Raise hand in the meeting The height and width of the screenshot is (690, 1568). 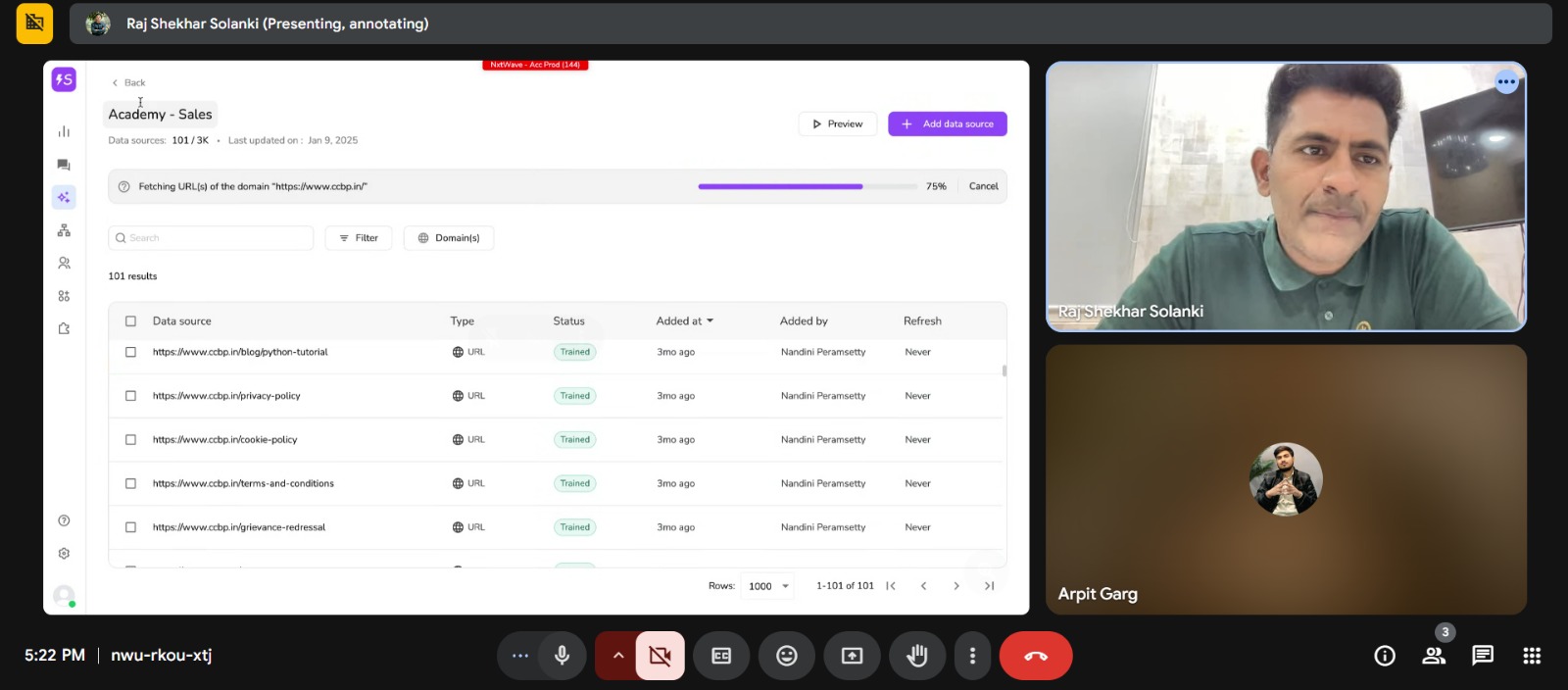tap(917, 656)
